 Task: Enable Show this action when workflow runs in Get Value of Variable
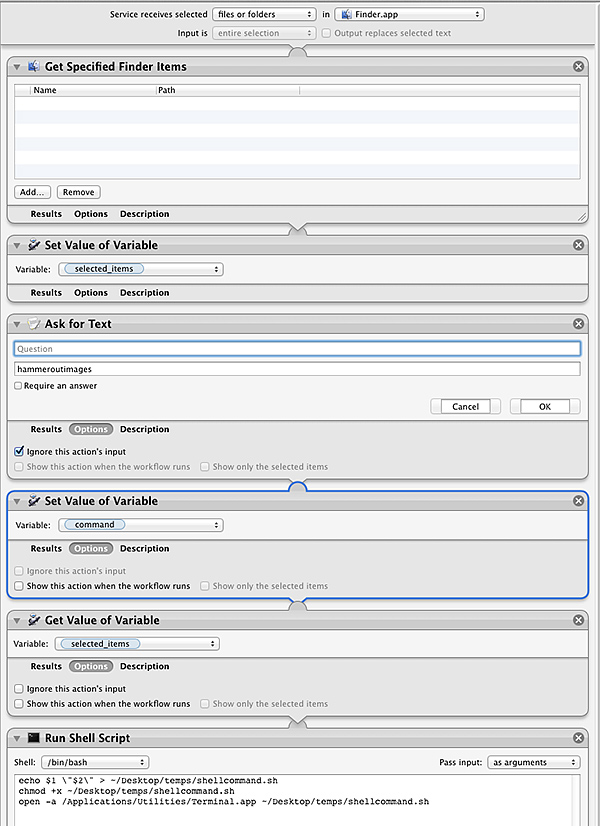[19, 704]
